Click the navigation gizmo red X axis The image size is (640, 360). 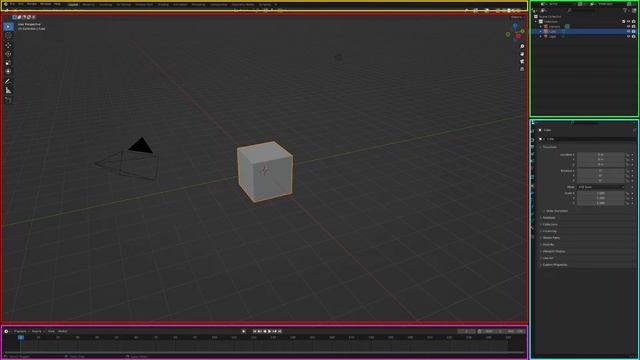pos(518,36)
